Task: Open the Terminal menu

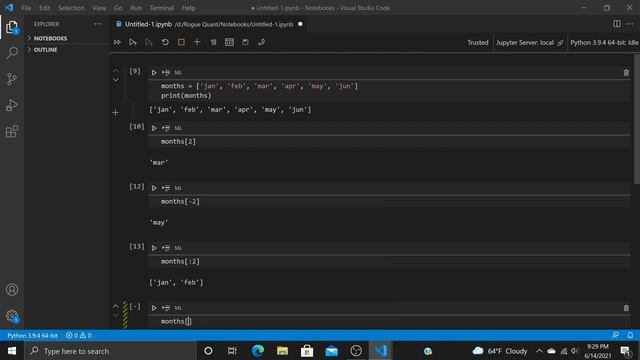Action: pos(162,8)
